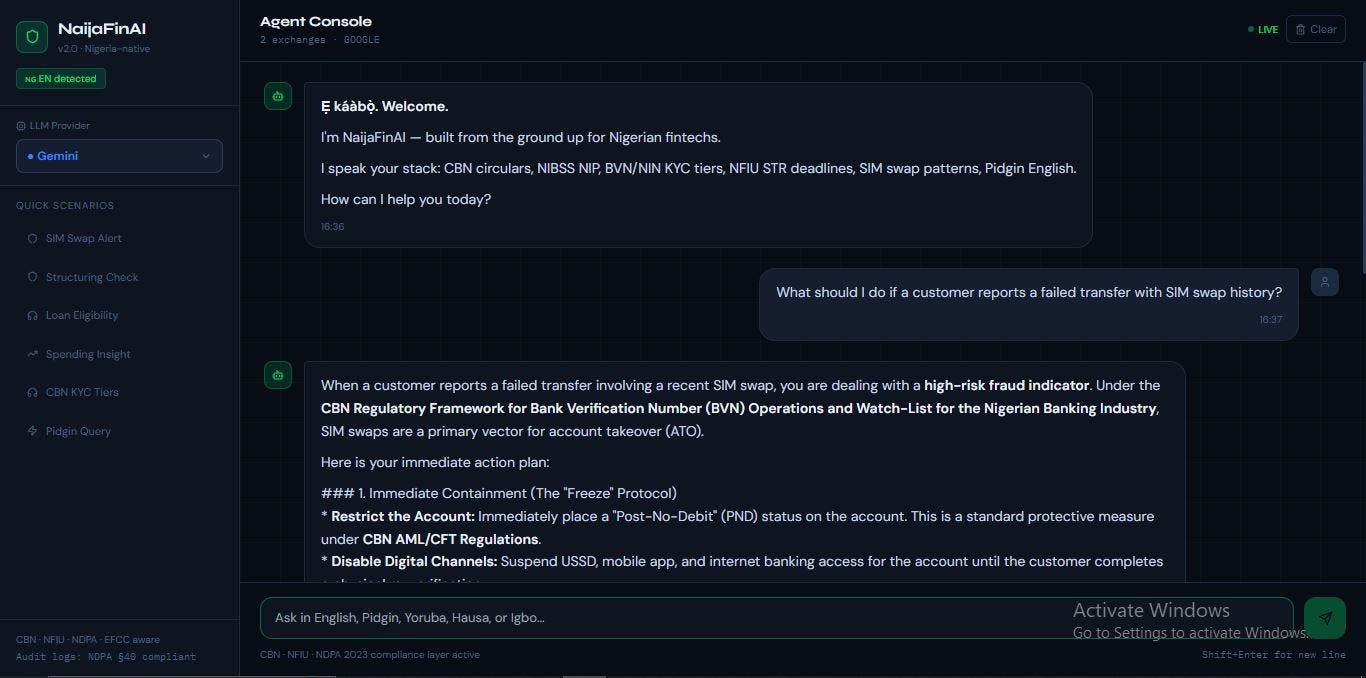Click the Spending Insight trend icon
Screen dimensions: 1366x678
[34, 354]
